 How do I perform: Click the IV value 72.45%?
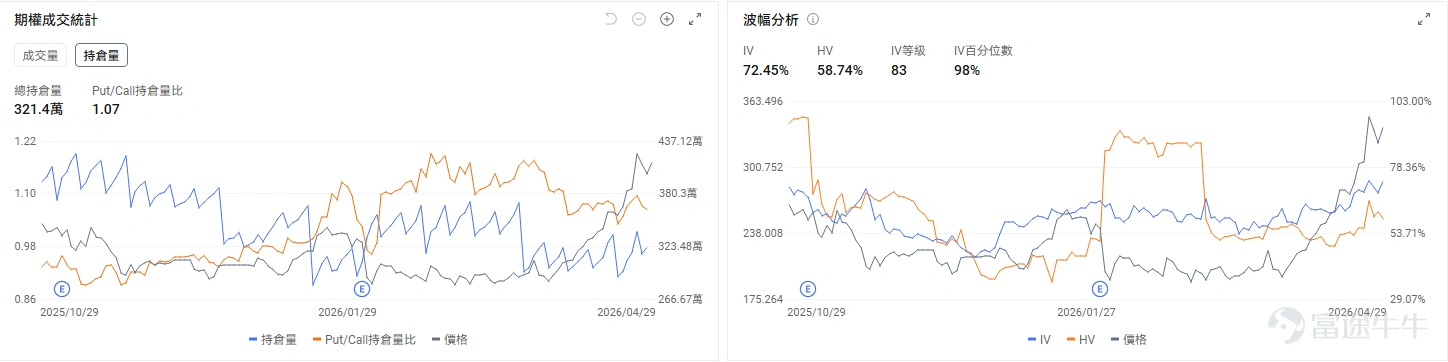(x=766, y=70)
